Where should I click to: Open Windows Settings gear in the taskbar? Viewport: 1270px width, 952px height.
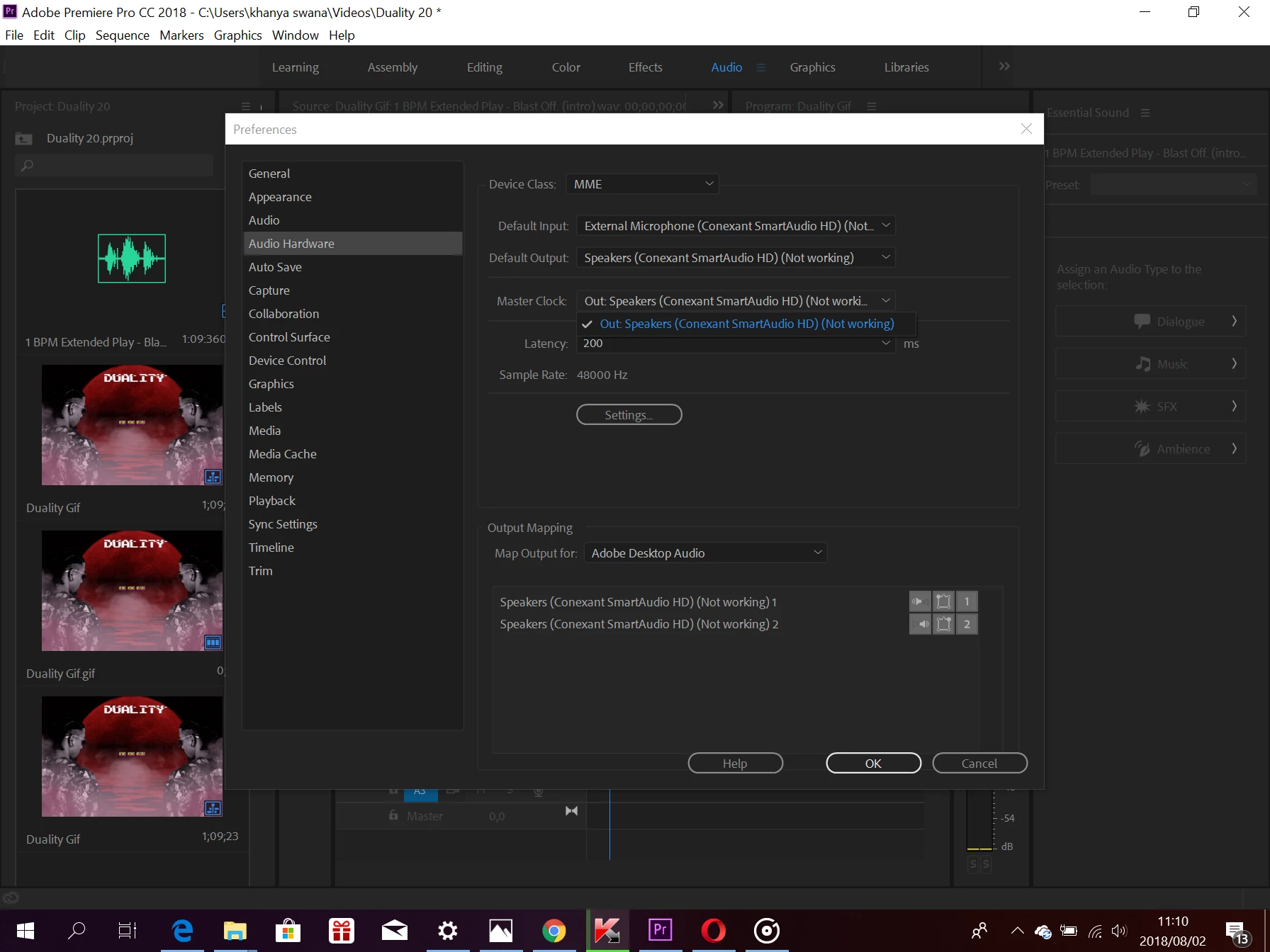click(448, 931)
